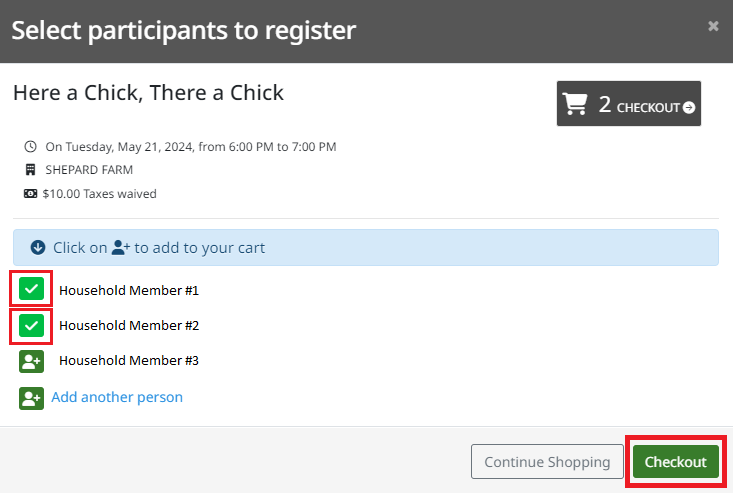
Task: Open the Add another person link
Action: (x=117, y=397)
